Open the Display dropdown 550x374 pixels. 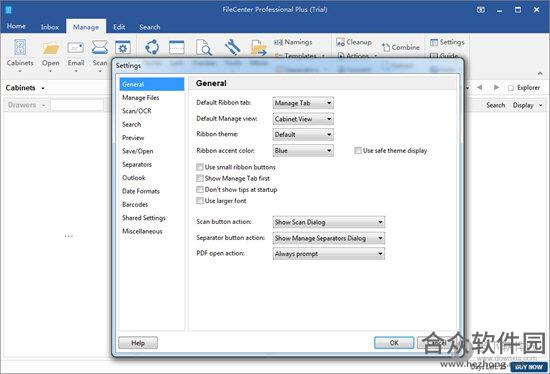click(x=527, y=105)
